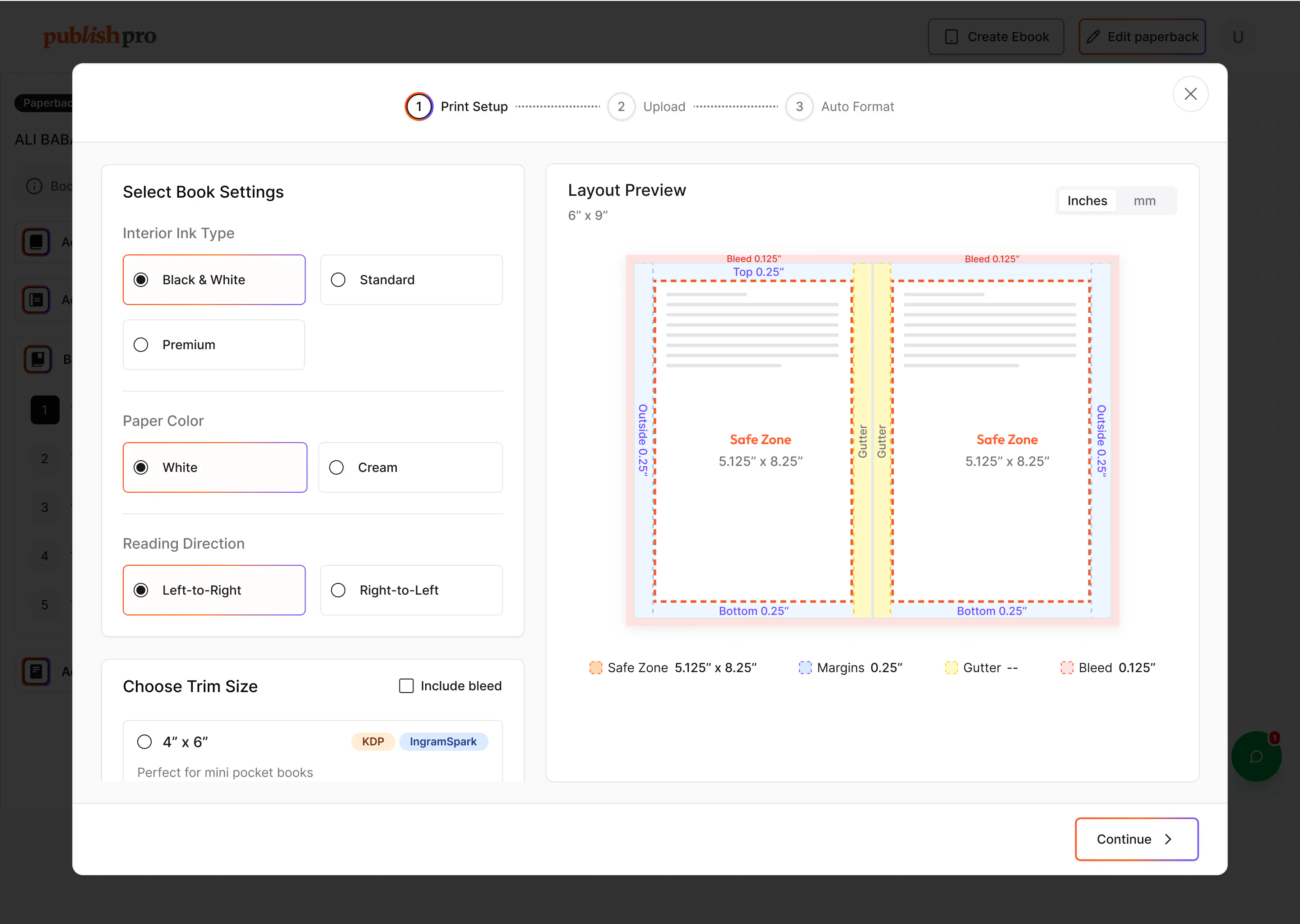Click the right page Safe Zone preview
This screenshot has height=924, width=1300.
991,441
